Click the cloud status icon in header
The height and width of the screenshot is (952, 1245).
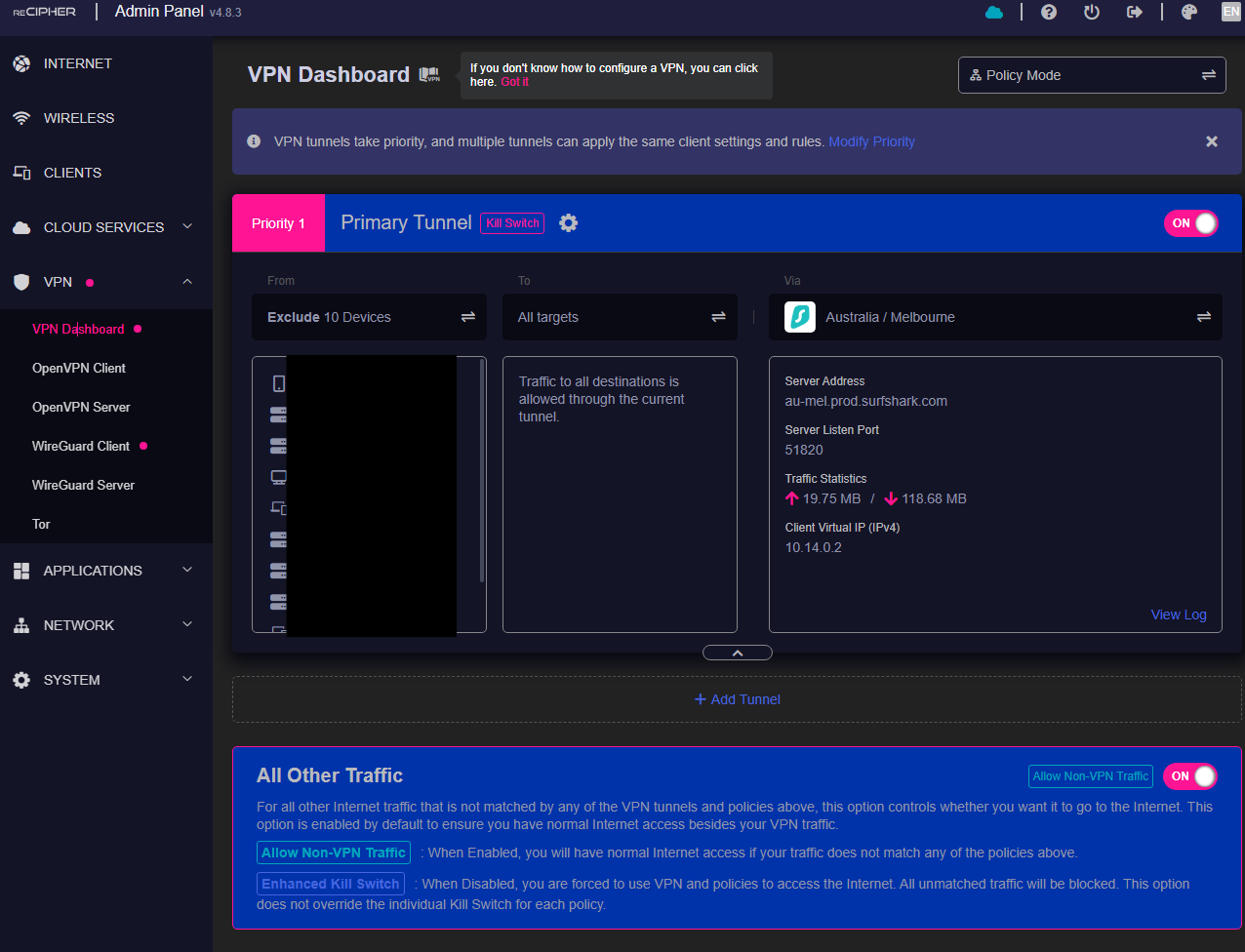(994, 12)
